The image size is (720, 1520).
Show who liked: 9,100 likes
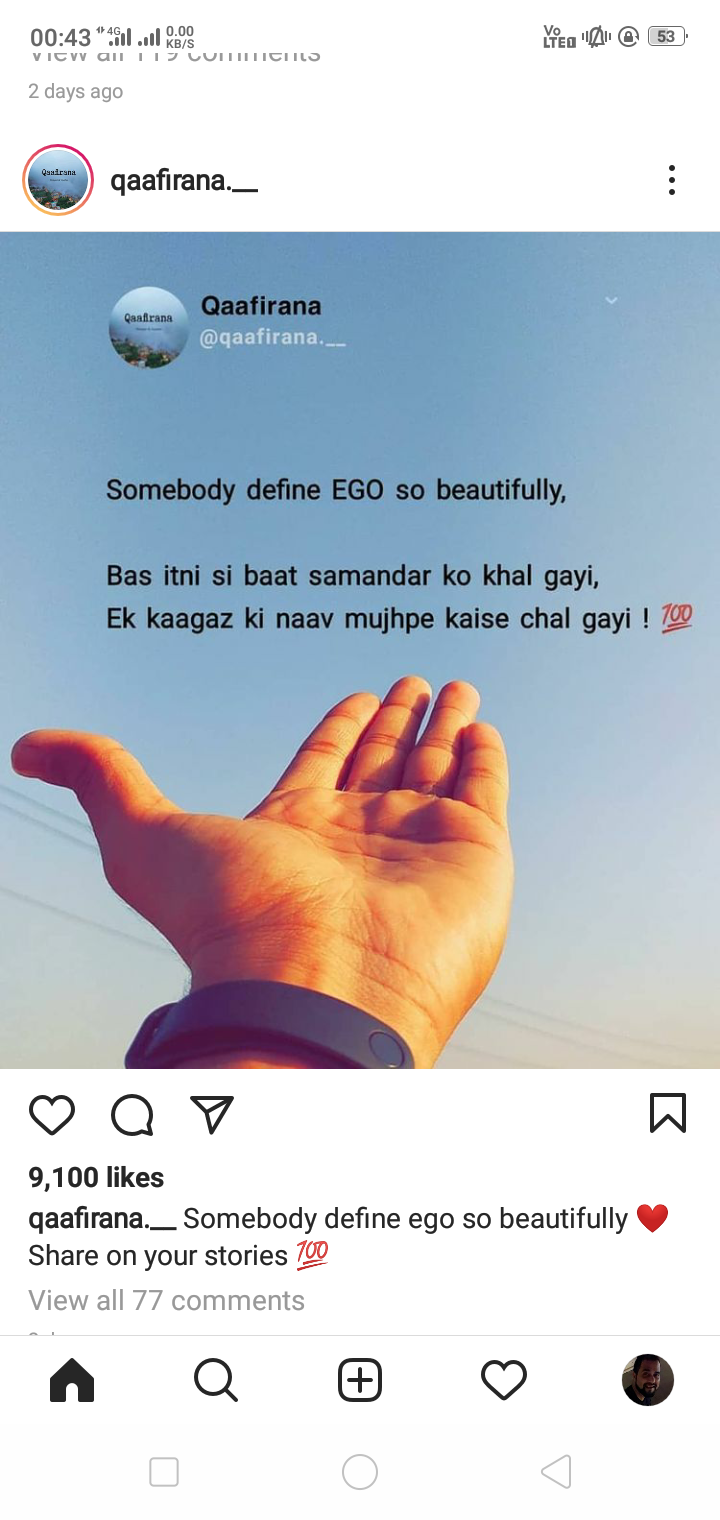click(x=96, y=1177)
